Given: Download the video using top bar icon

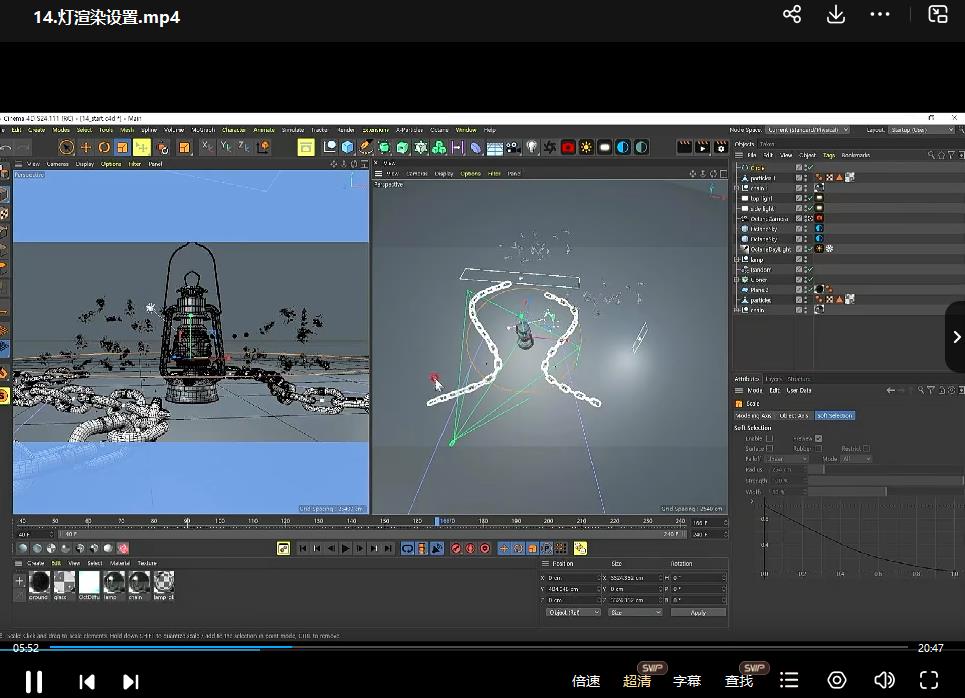Looking at the screenshot, I should tap(836, 15).
